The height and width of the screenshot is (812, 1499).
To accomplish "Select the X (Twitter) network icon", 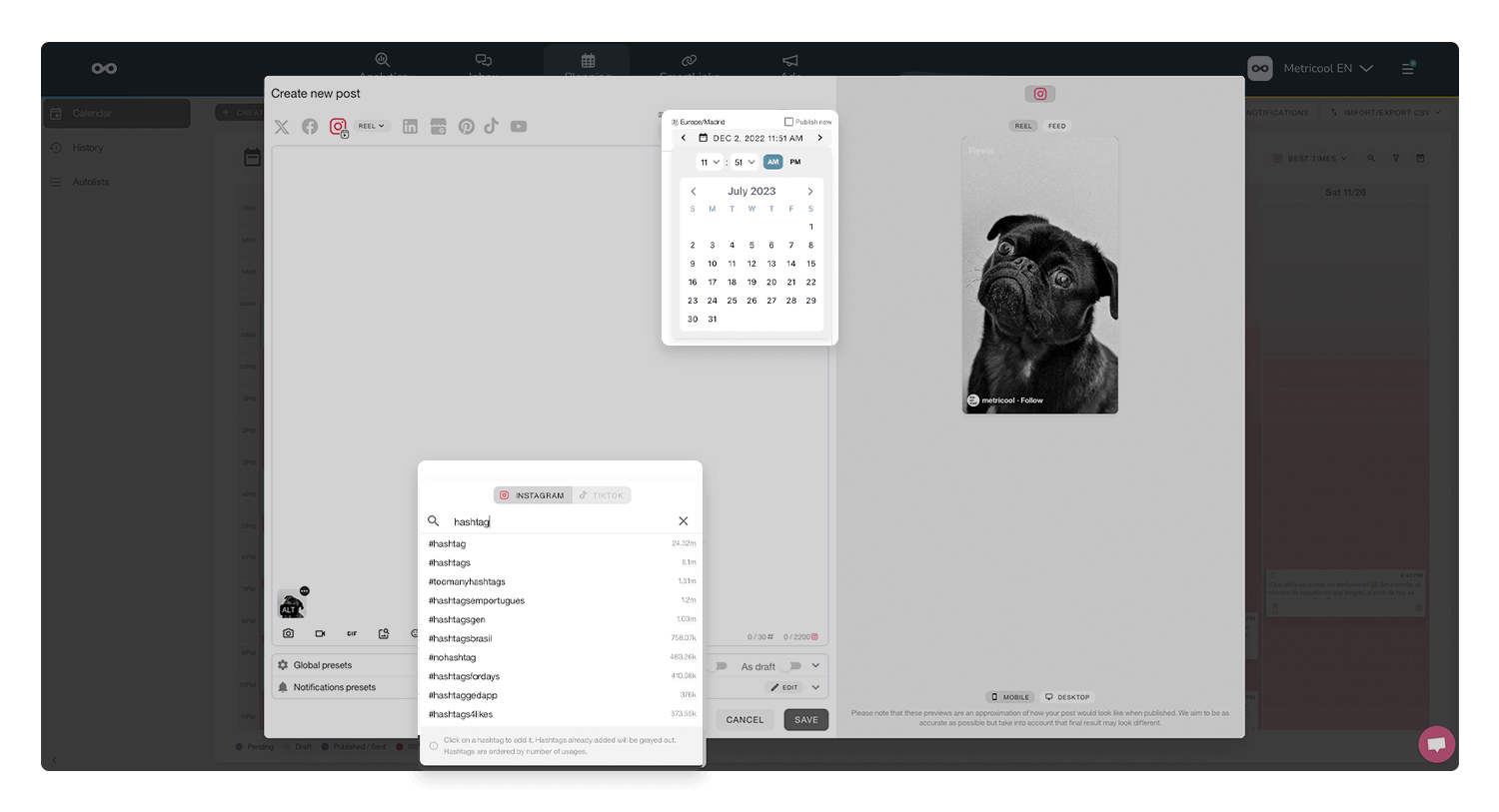I will pos(282,127).
